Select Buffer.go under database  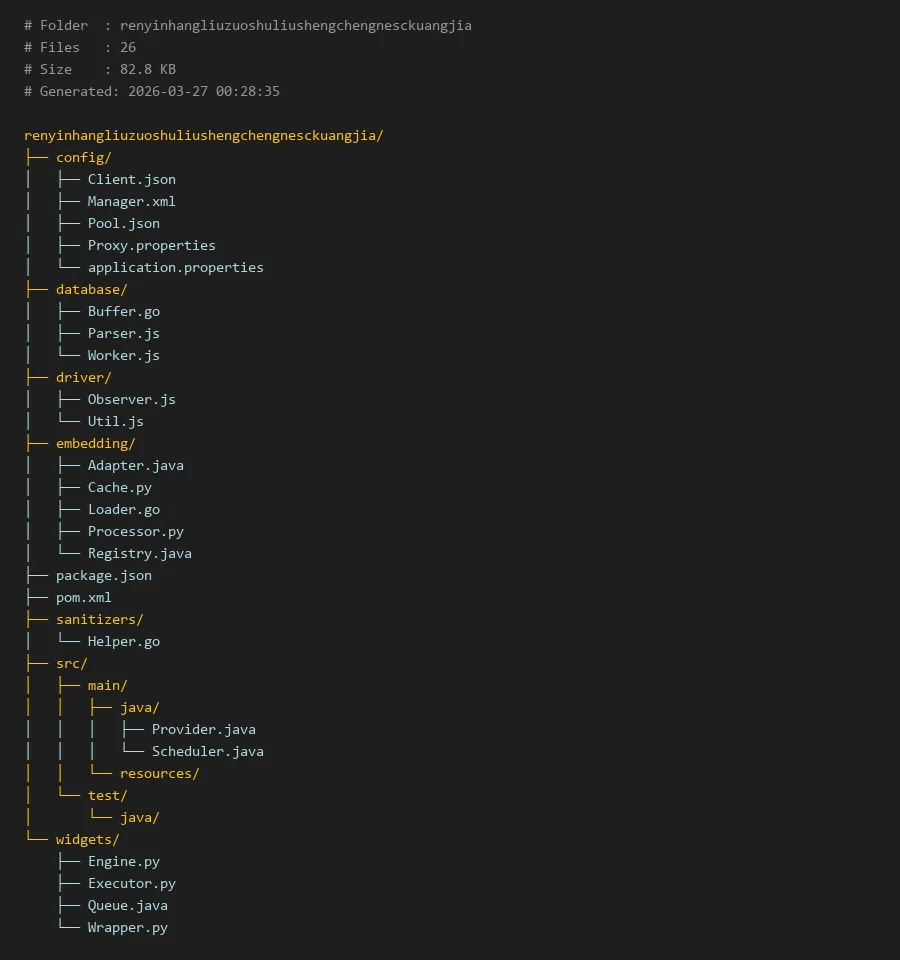(x=123, y=311)
